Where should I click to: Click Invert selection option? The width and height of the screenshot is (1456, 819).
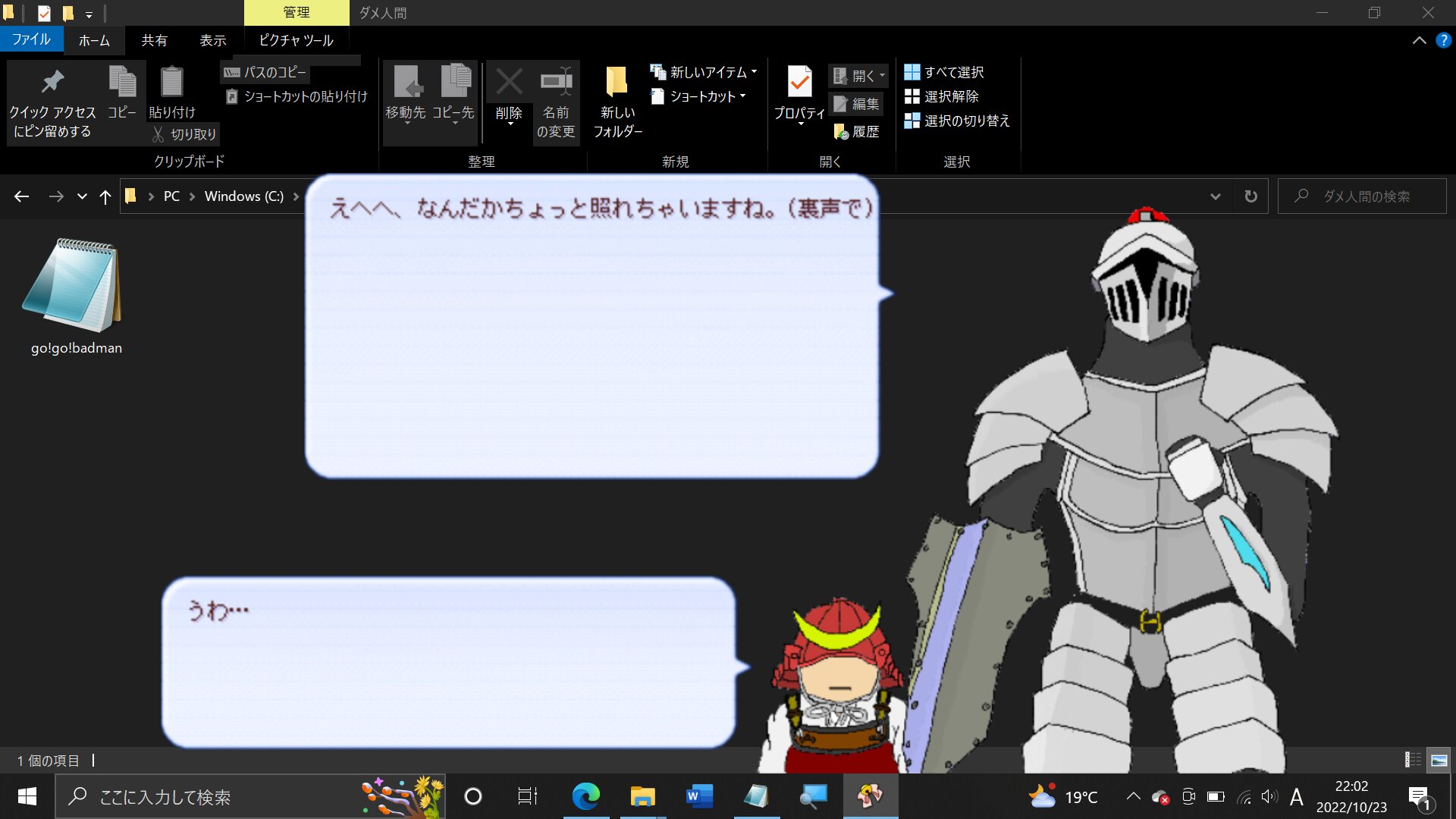click(957, 121)
